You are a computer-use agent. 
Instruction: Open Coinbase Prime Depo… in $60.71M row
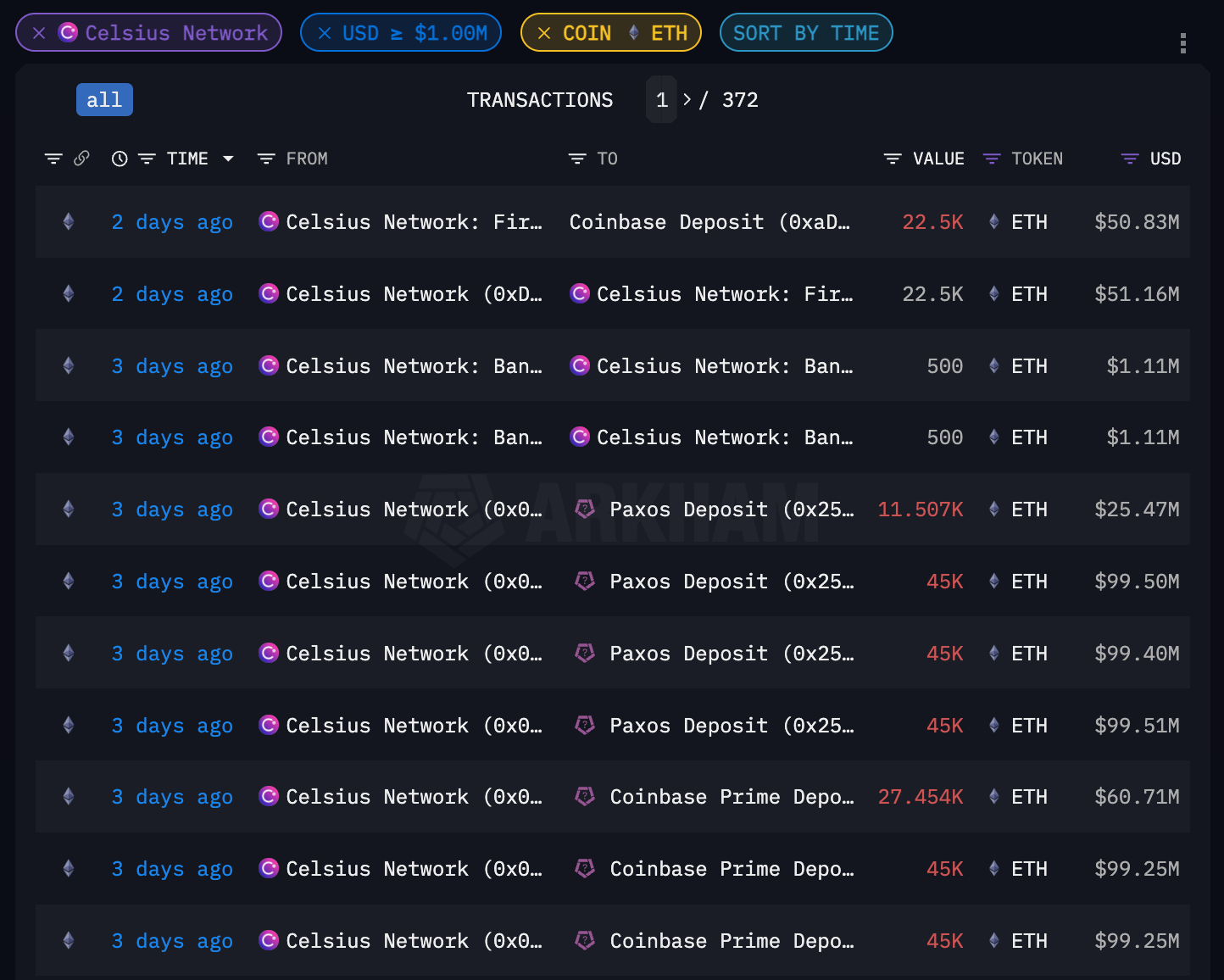click(732, 797)
